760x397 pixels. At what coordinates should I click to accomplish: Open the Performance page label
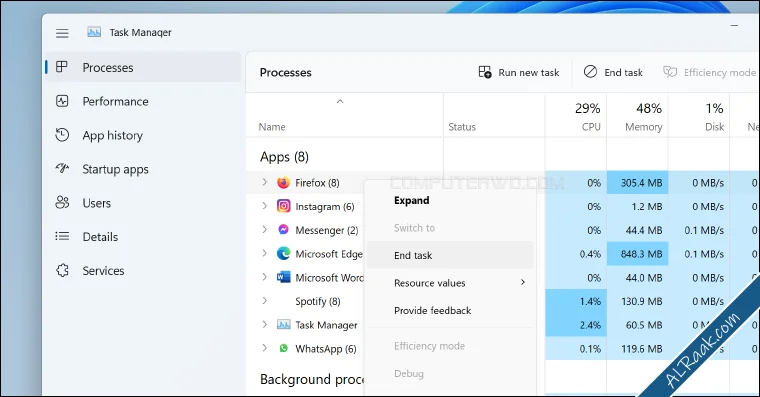[x=115, y=101]
